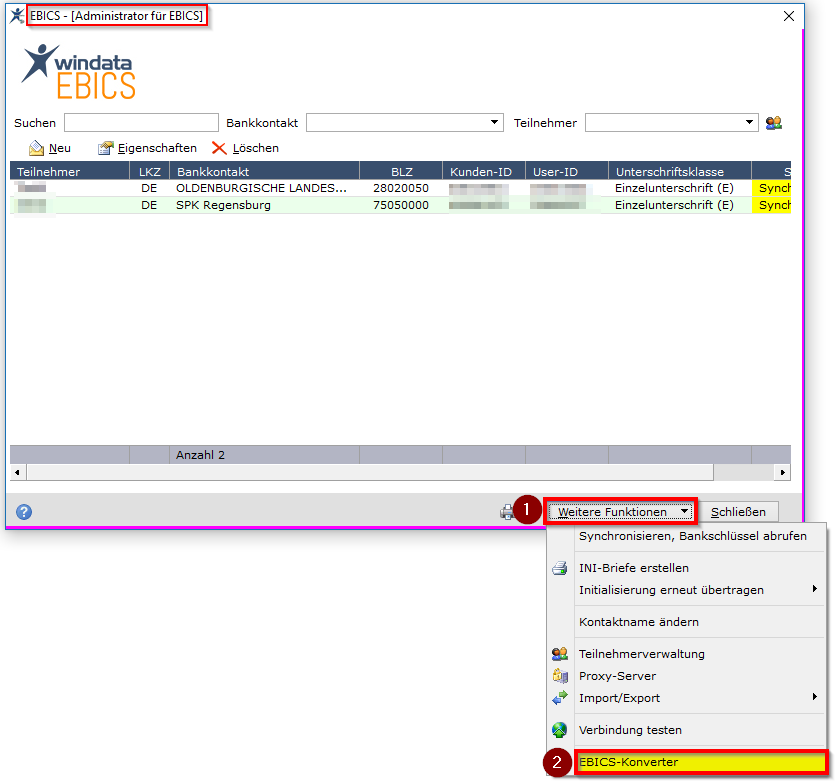Select Kontaktname ändern menu entry

coord(639,622)
